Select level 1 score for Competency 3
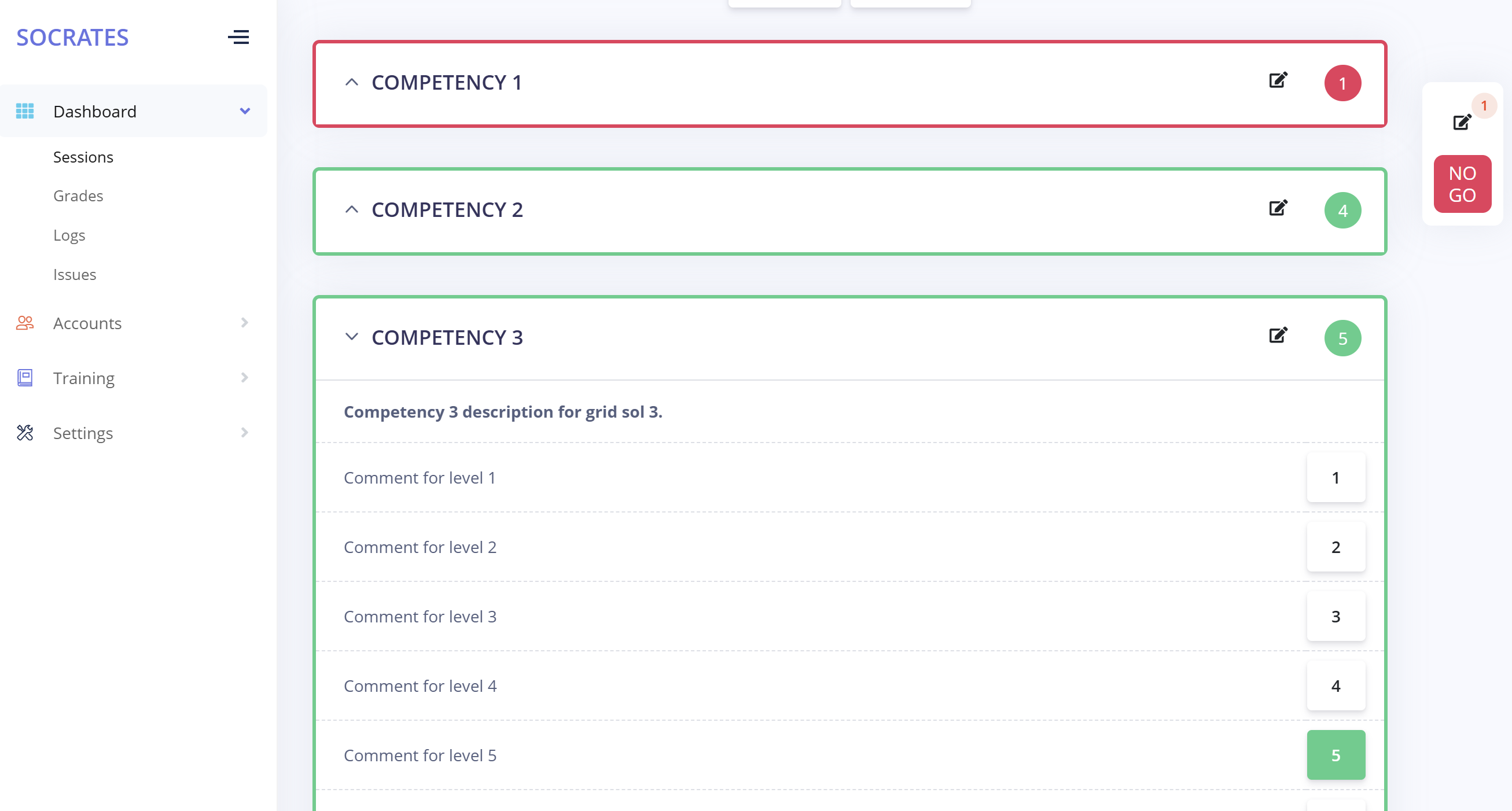The height and width of the screenshot is (811, 1512). [1336, 478]
